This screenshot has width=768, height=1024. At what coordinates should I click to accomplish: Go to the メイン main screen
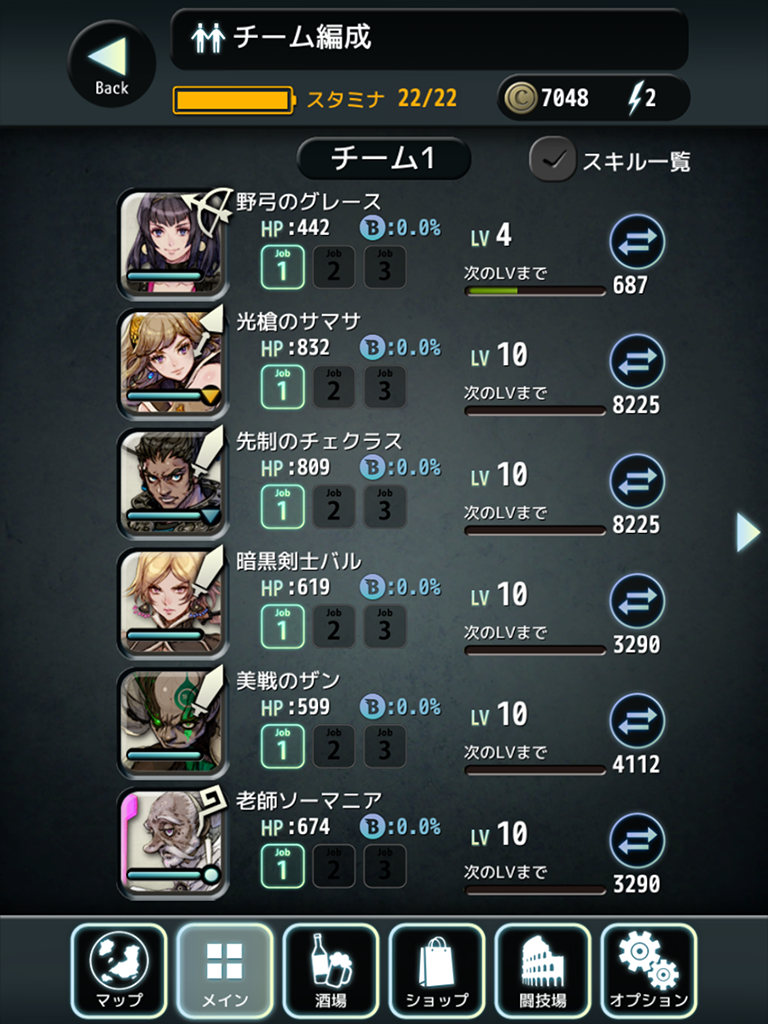pos(225,970)
